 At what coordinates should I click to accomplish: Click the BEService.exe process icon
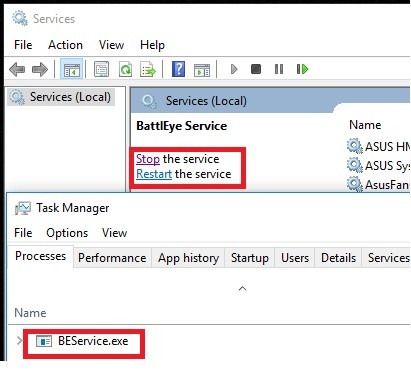pos(44,341)
